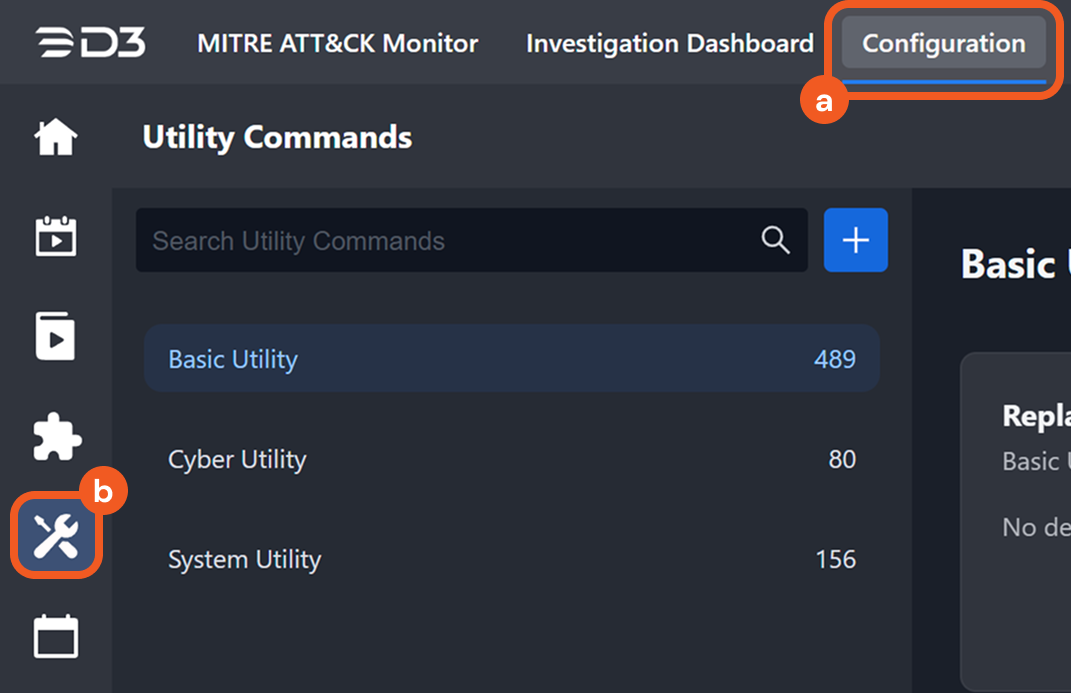The height and width of the screenshot is (693, 1071).
Task: Focus the Search Utility Commands field
Action: point(450,240)
